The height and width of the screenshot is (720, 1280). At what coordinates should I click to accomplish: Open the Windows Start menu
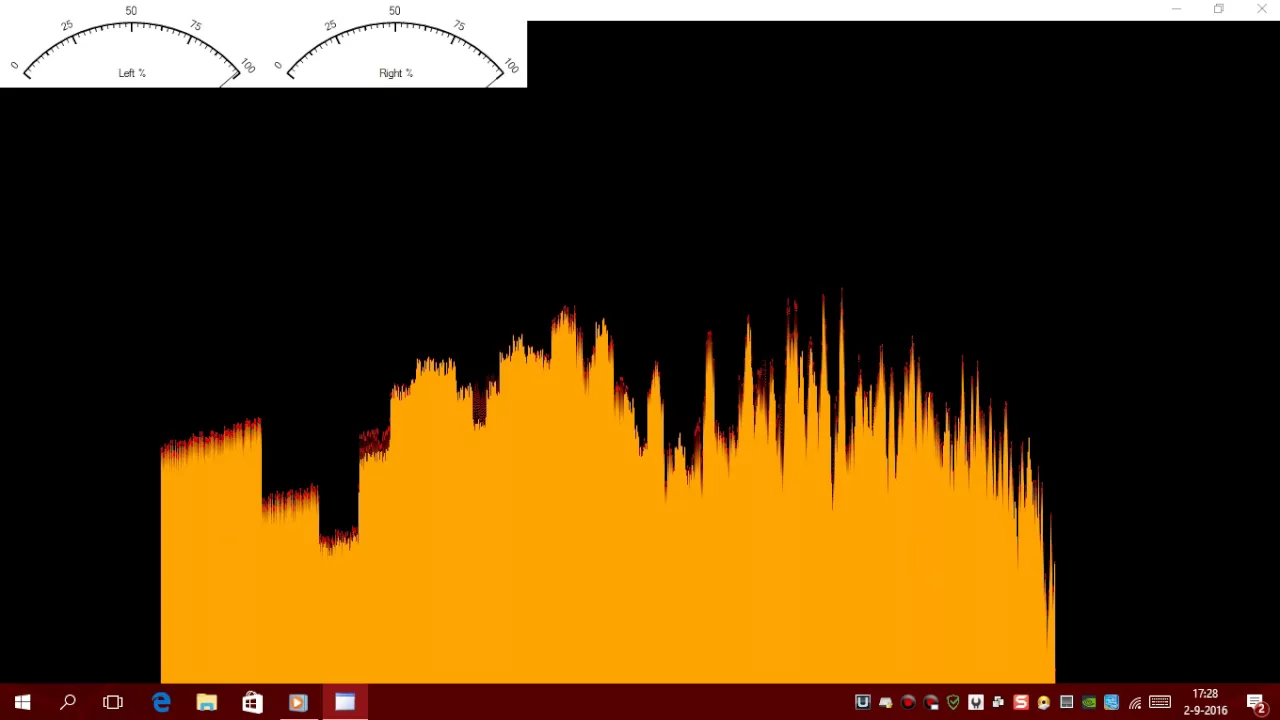pyautogui.click(x=22, y=703)
